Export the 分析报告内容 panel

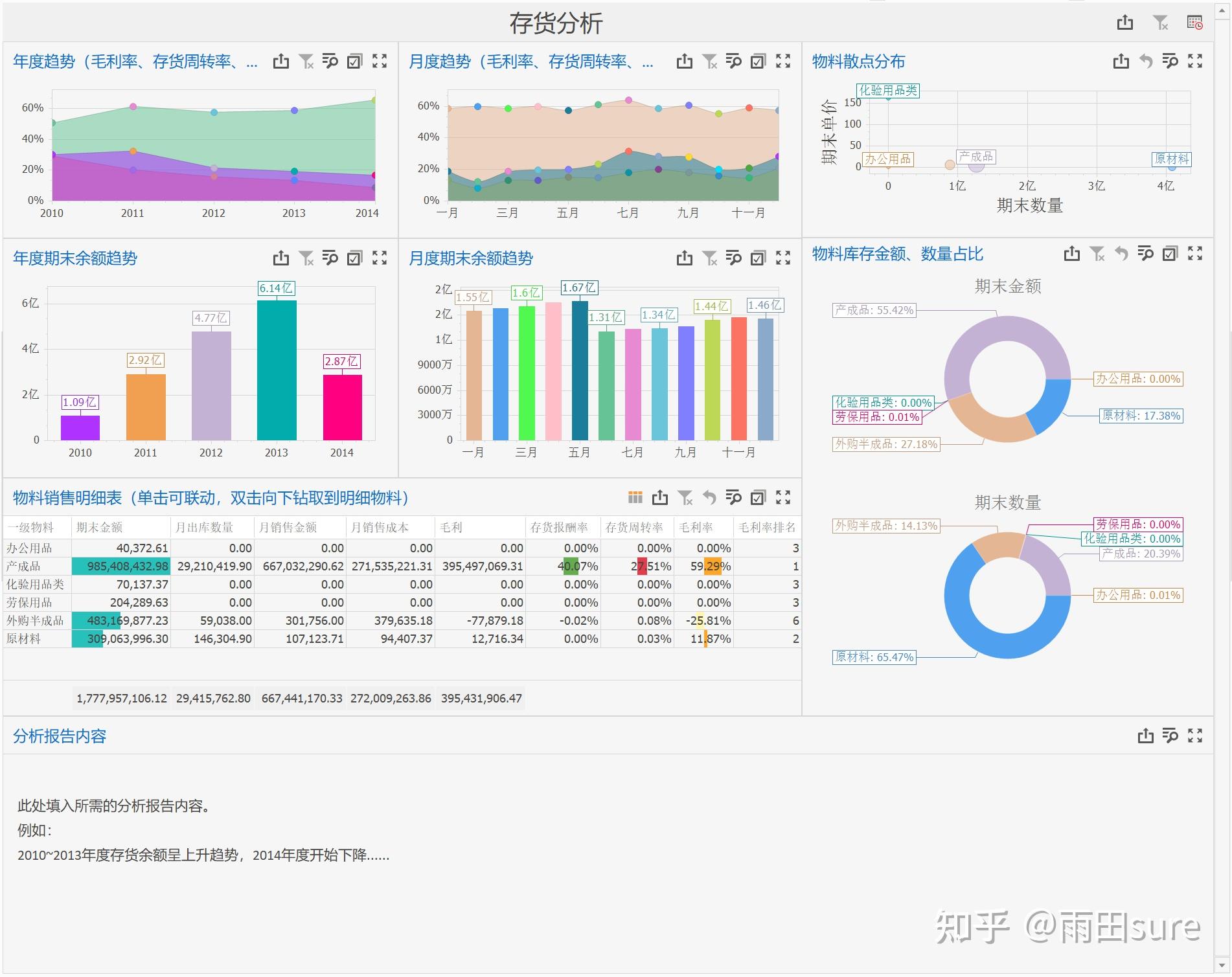pos(1146,736)
